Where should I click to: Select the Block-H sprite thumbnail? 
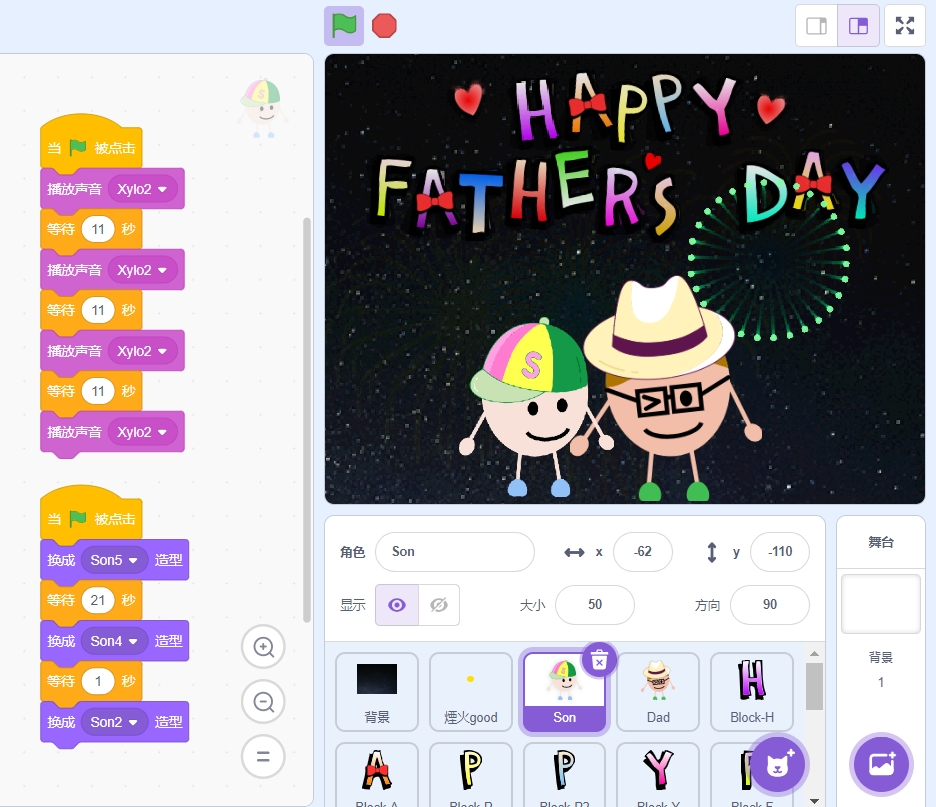pyautogui.click(x=752, y=691)
